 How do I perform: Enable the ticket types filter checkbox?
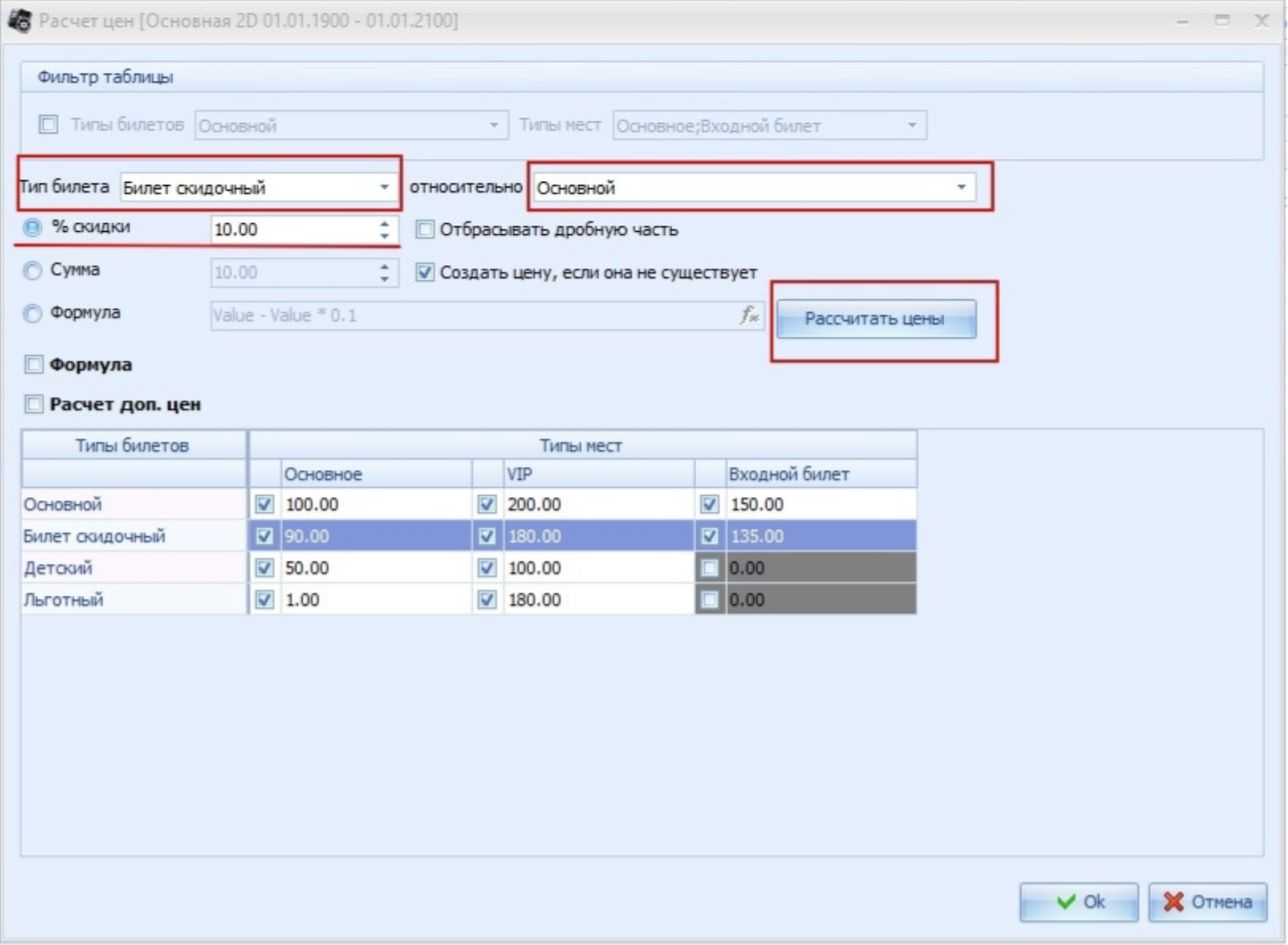48,125
